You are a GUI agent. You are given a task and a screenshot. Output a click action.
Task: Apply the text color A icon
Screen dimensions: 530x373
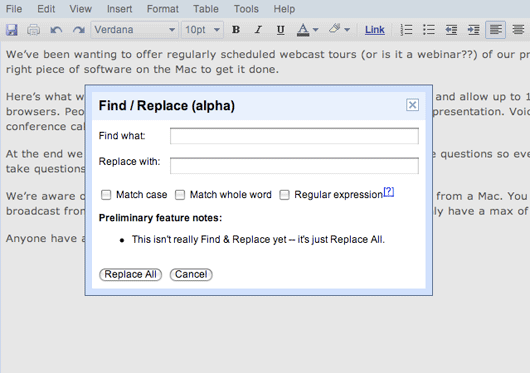point(303,30)
